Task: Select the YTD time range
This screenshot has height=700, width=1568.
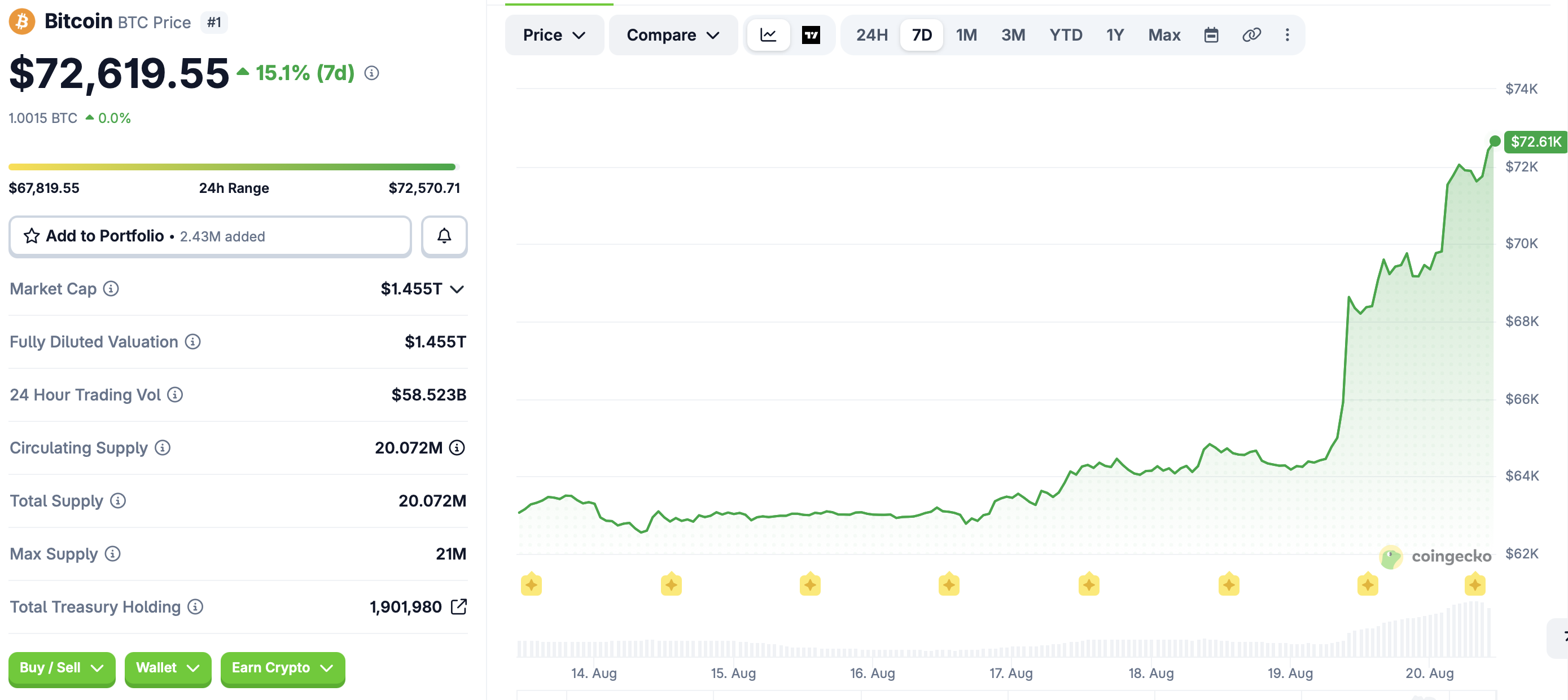Action: [1065, 36]
